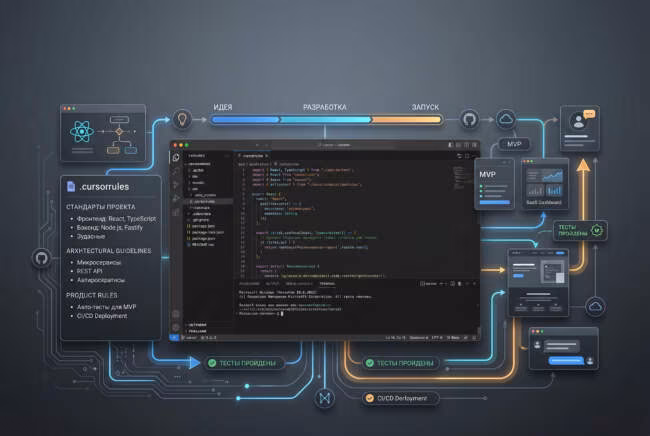Click the GitHub icon after the ЗАПУСК bar
Image resolution: width=650 pixels, height=436 pixels.
(469, 120)
